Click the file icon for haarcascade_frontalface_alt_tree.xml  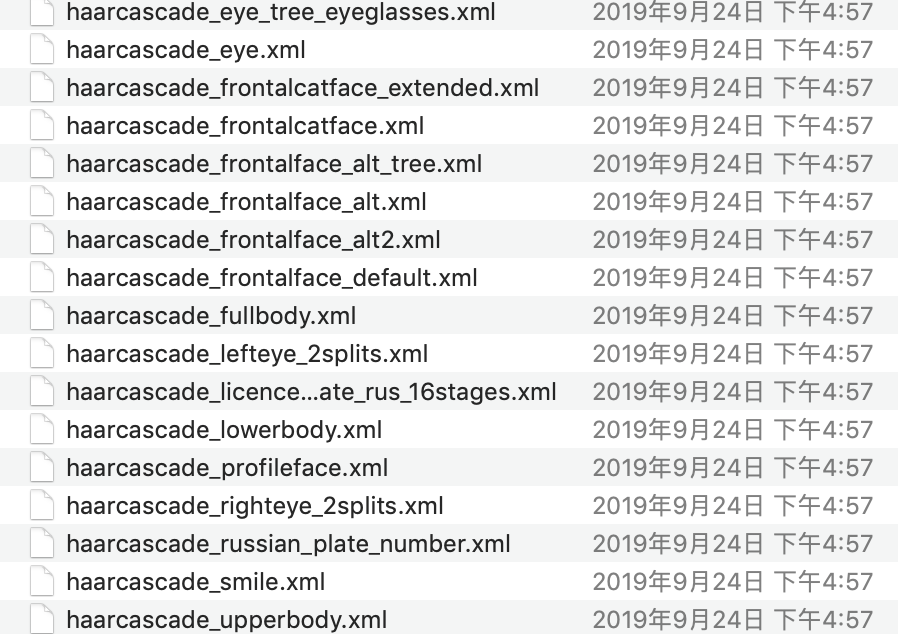pyautogui.click(x=42, y=163)
